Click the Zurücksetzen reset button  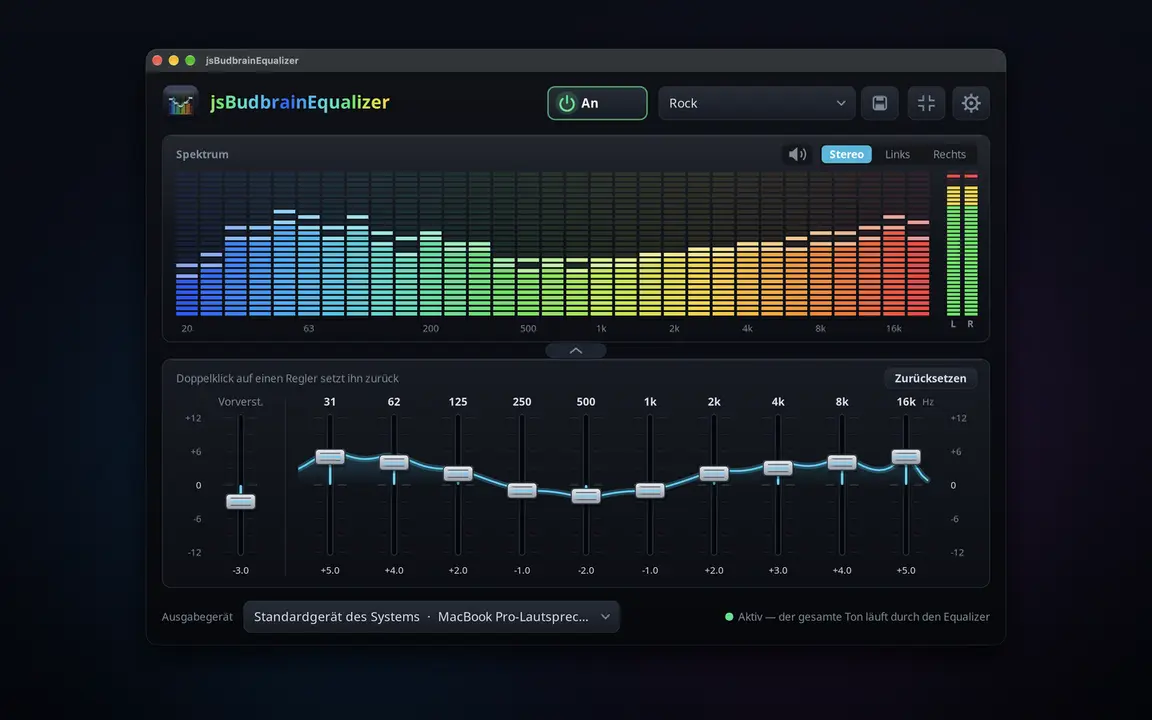point(930,378)
